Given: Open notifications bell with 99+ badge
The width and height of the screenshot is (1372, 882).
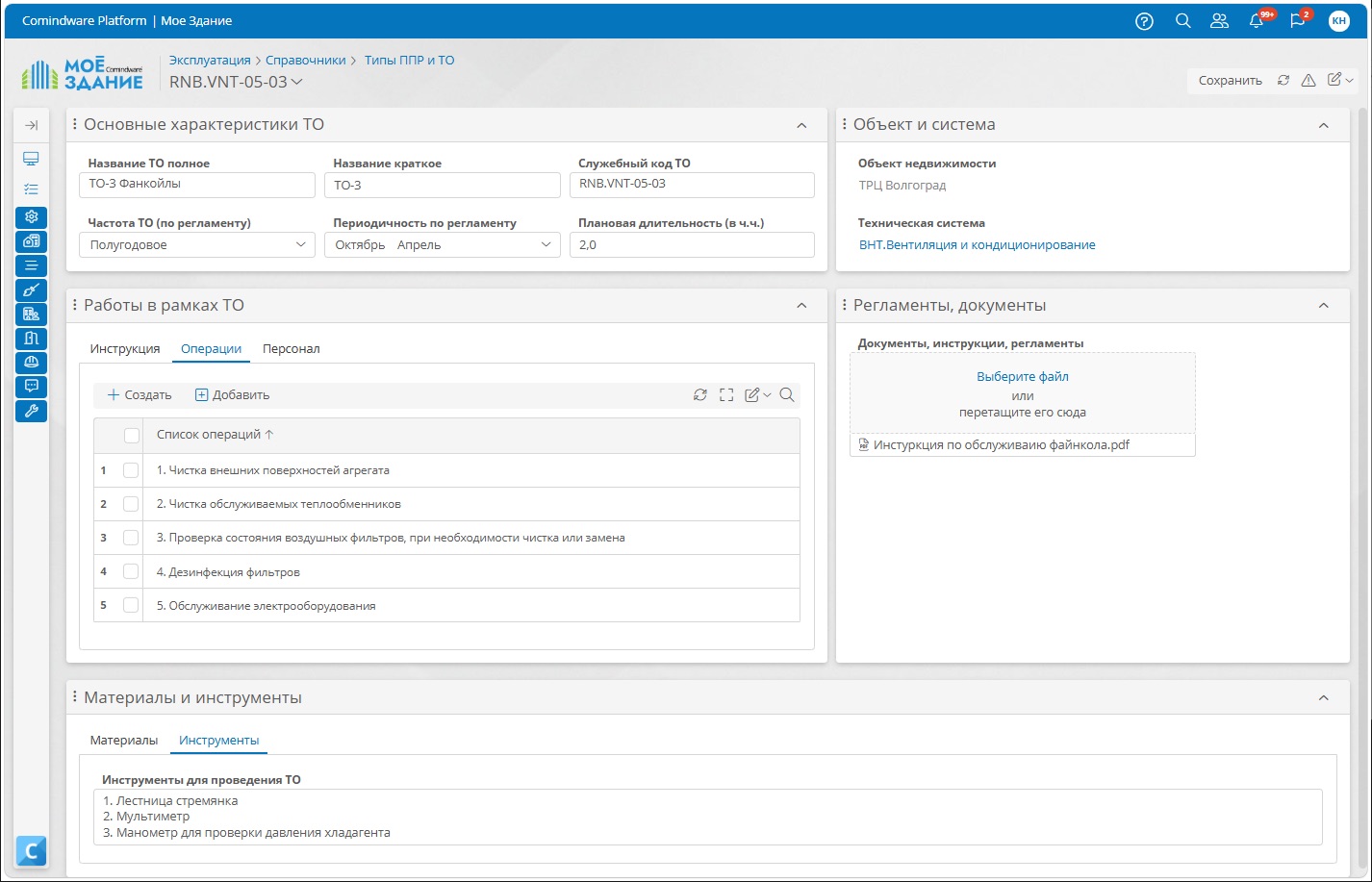Looking at the screenshot, I should (x=1257, y=21).
